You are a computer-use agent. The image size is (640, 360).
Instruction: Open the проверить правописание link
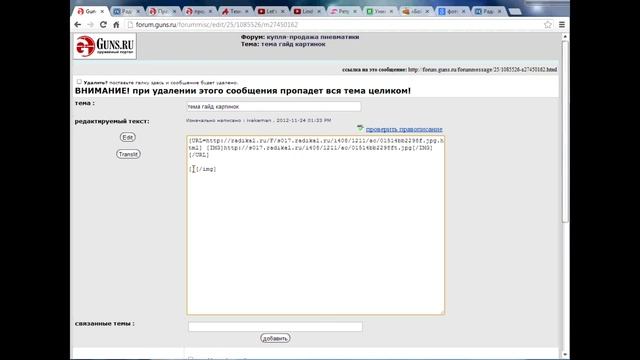click(404, 129)
